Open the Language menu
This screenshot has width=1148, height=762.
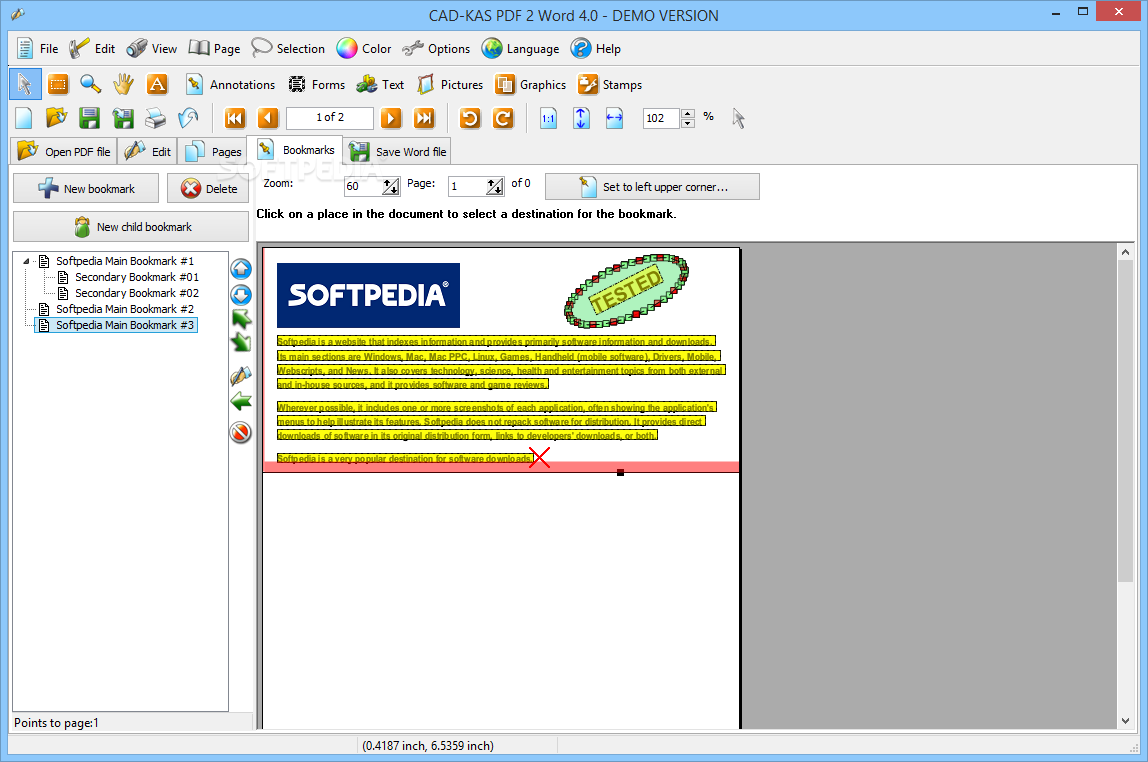point(521,49)
